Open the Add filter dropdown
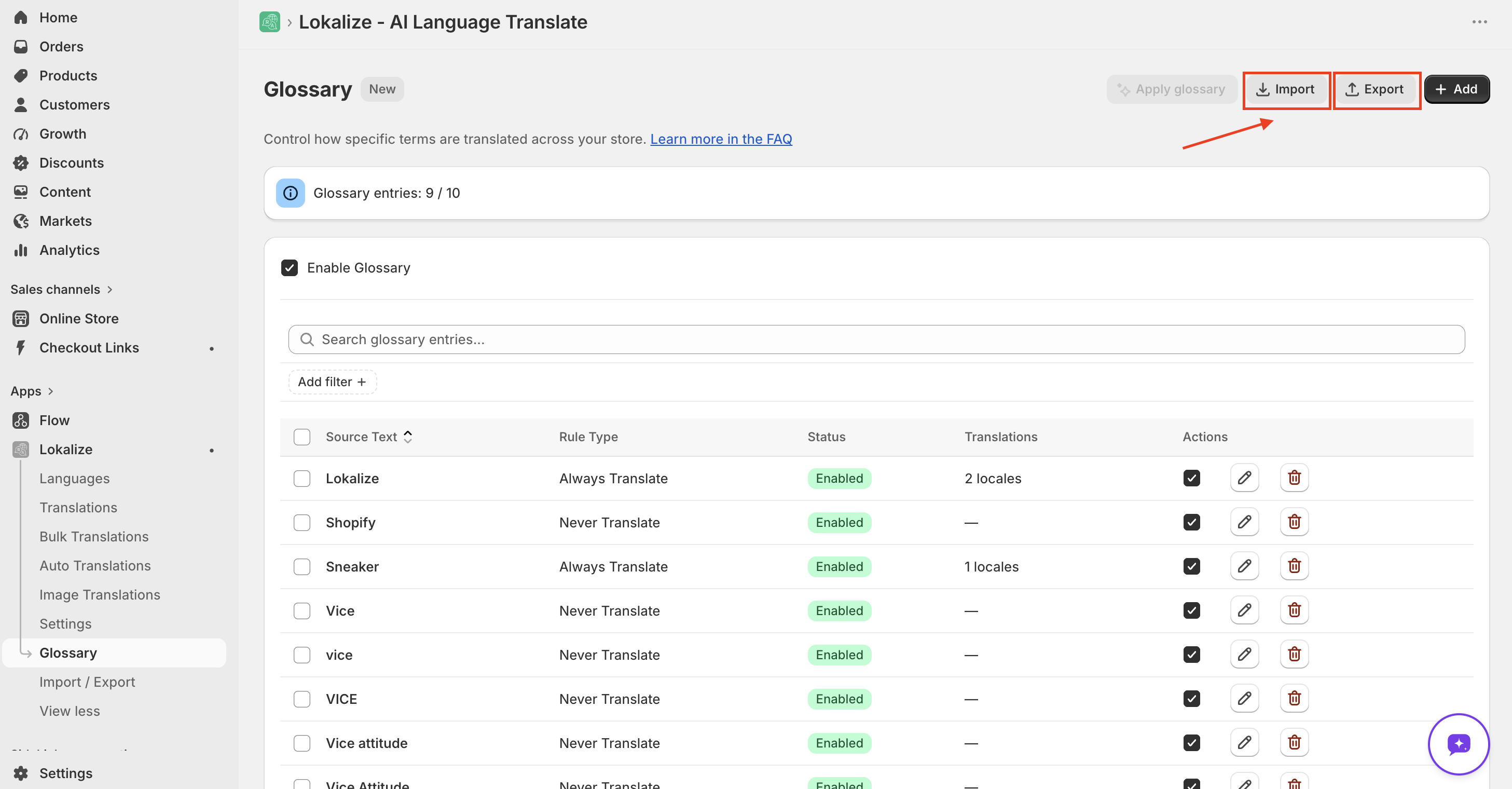 [332, 382]
